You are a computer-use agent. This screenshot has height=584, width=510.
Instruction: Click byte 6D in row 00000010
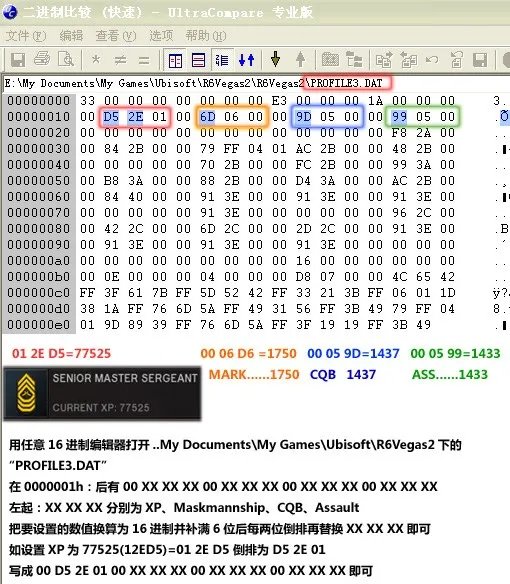[208, 117]
